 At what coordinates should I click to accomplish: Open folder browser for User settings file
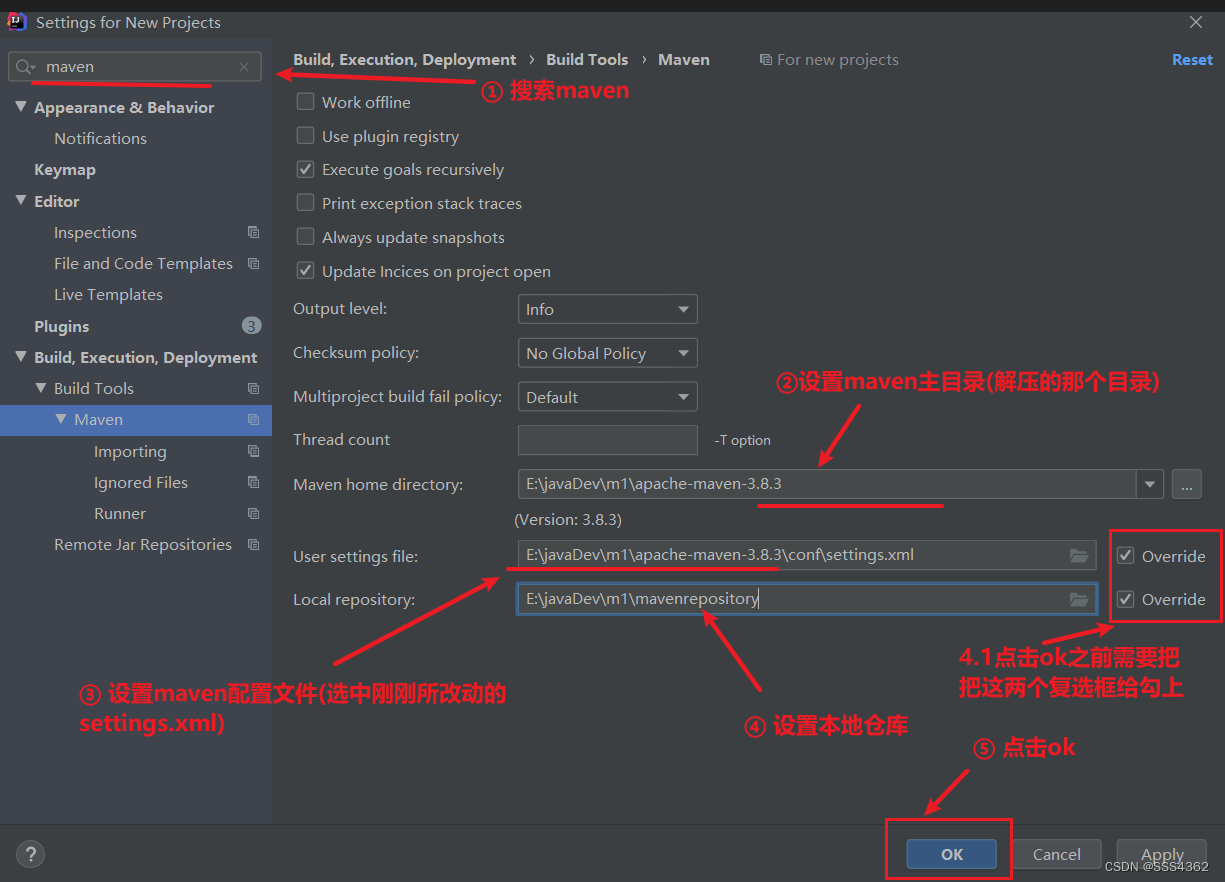pyautogui.click(x=1079, y=556)
